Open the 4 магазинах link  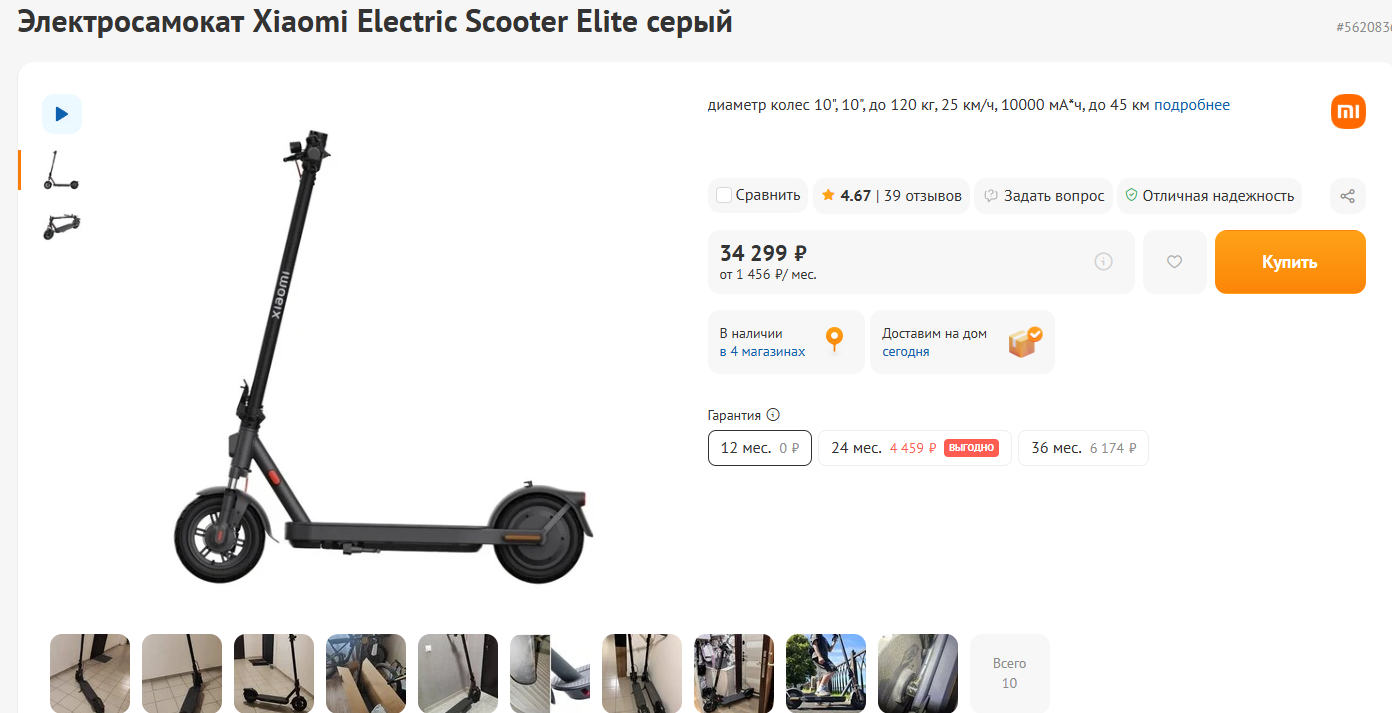click(x=768, y=352)
